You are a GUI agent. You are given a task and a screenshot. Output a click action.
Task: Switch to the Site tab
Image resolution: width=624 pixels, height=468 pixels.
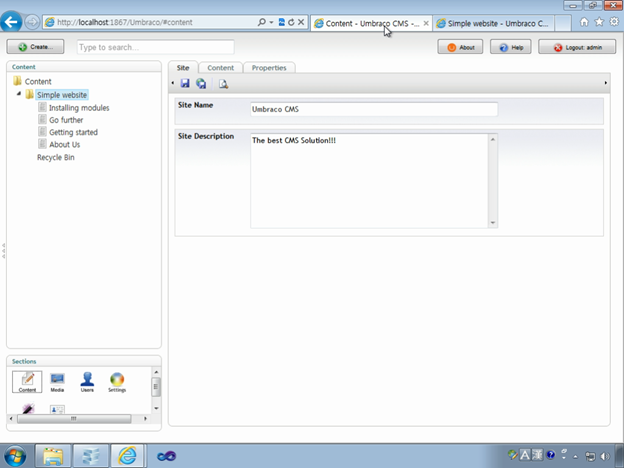coord(183,68)
